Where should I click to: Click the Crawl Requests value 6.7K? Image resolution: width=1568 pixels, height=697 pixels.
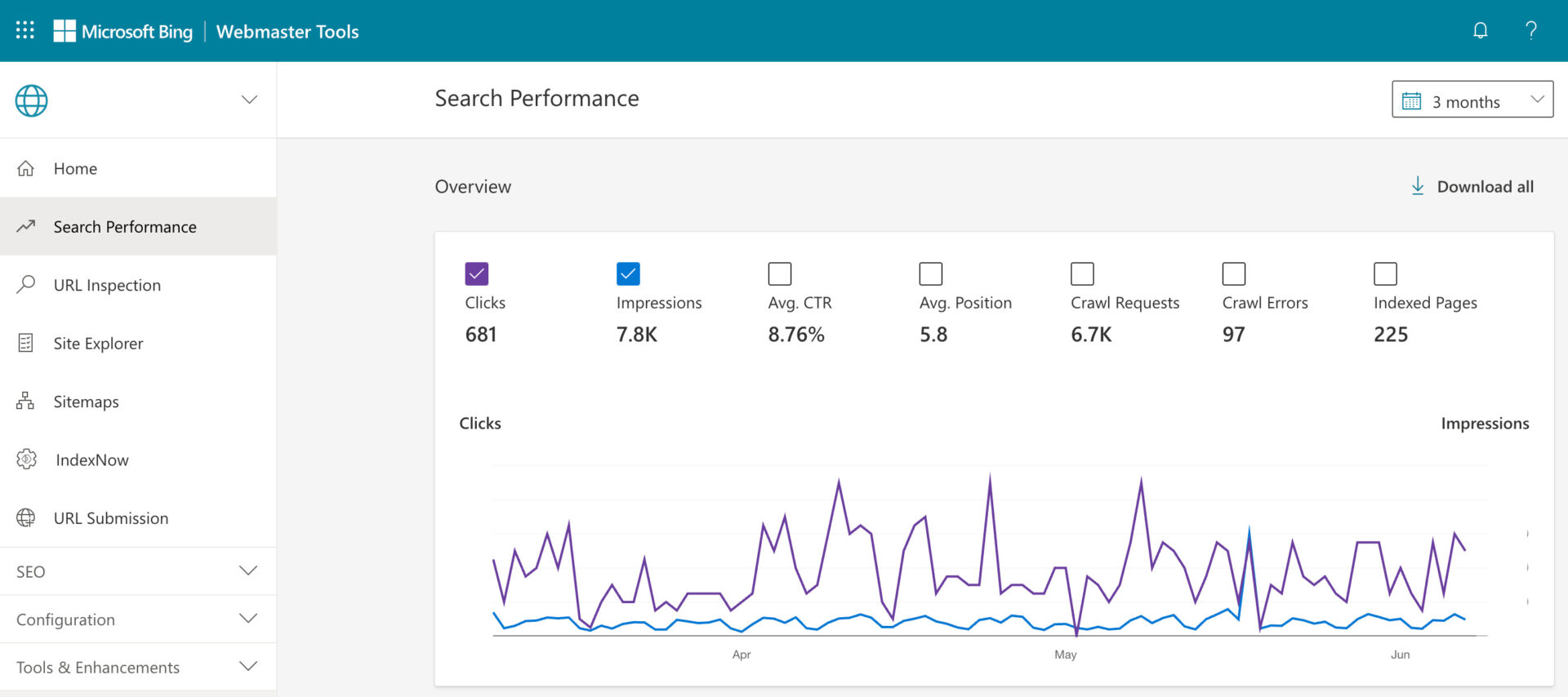point(1091,335)
